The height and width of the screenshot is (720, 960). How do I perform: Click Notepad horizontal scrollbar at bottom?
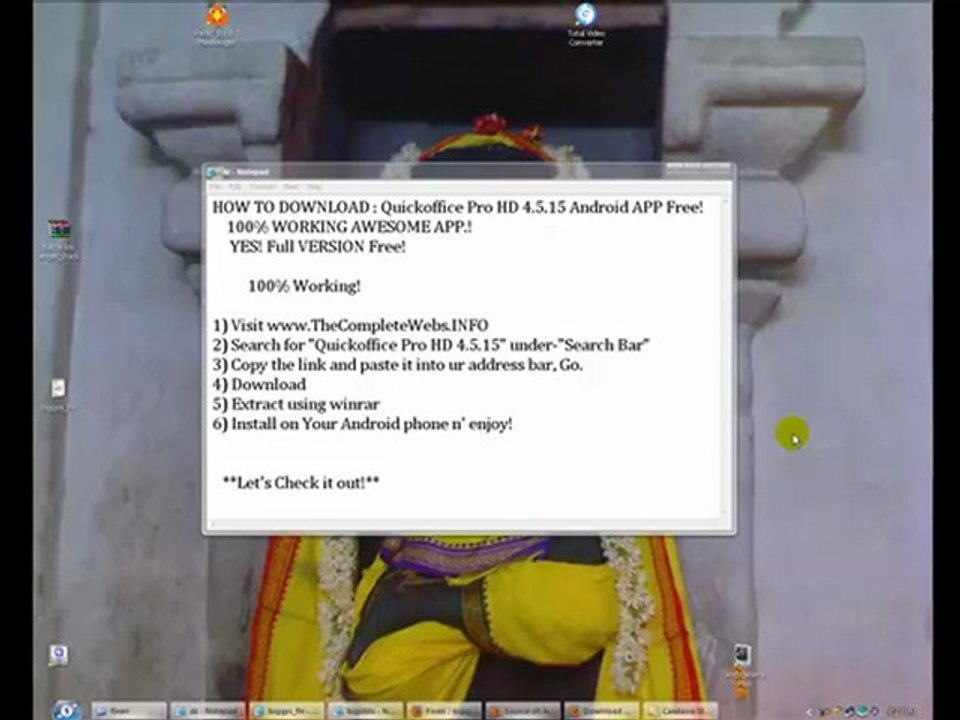[464, 523]
